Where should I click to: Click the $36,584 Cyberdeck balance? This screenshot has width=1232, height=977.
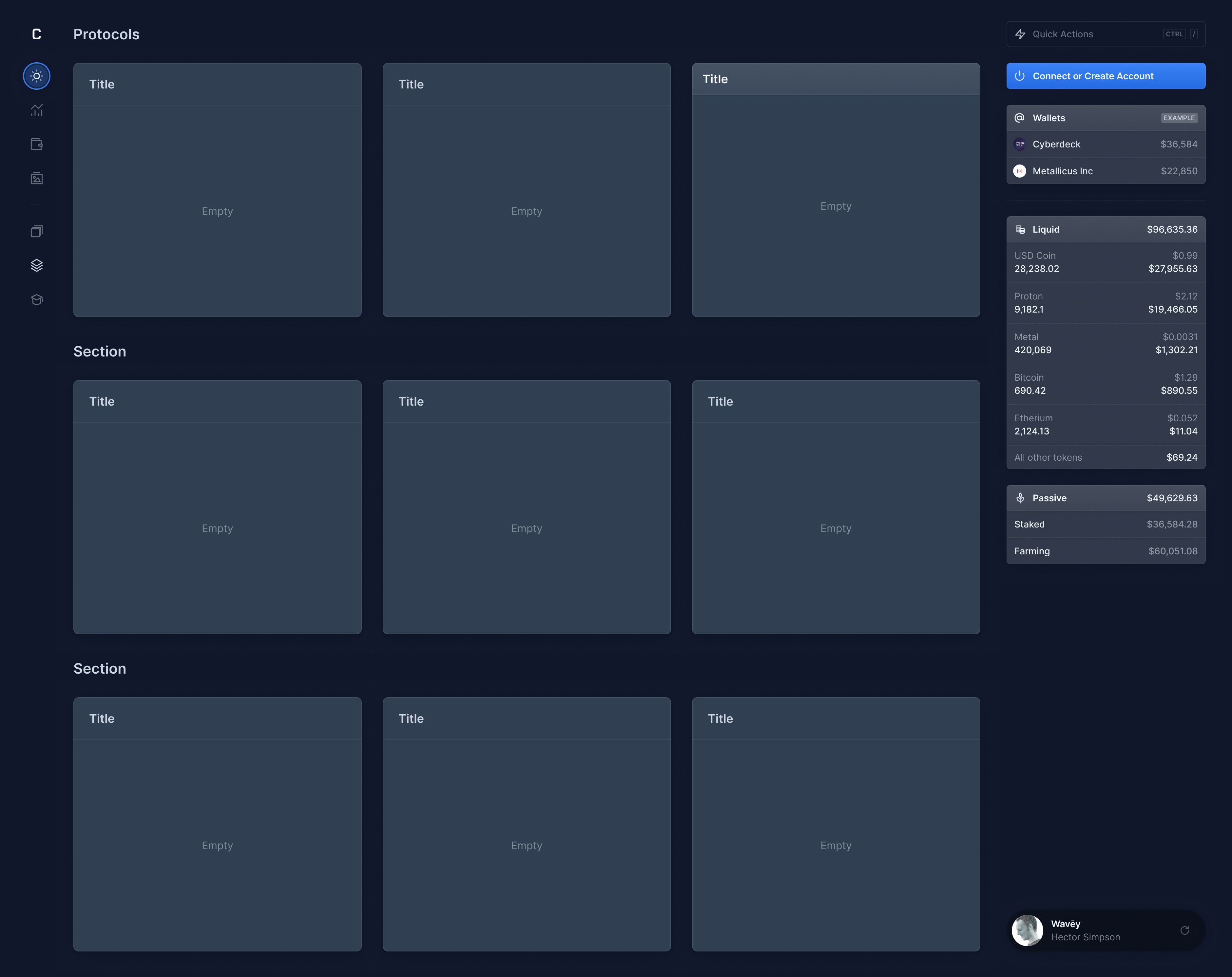tap(1179, 144)
